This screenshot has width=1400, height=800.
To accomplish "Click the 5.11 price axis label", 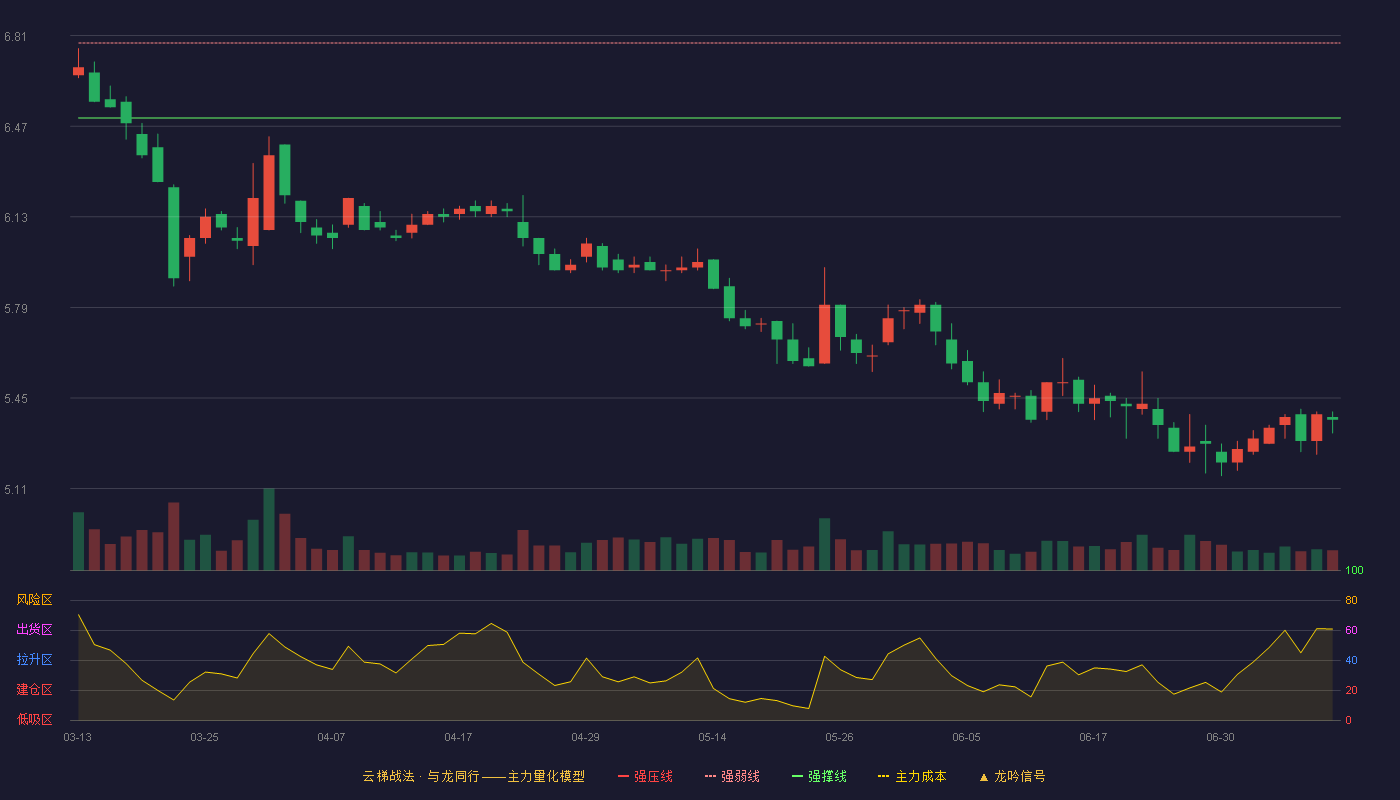I will point(15,490).
